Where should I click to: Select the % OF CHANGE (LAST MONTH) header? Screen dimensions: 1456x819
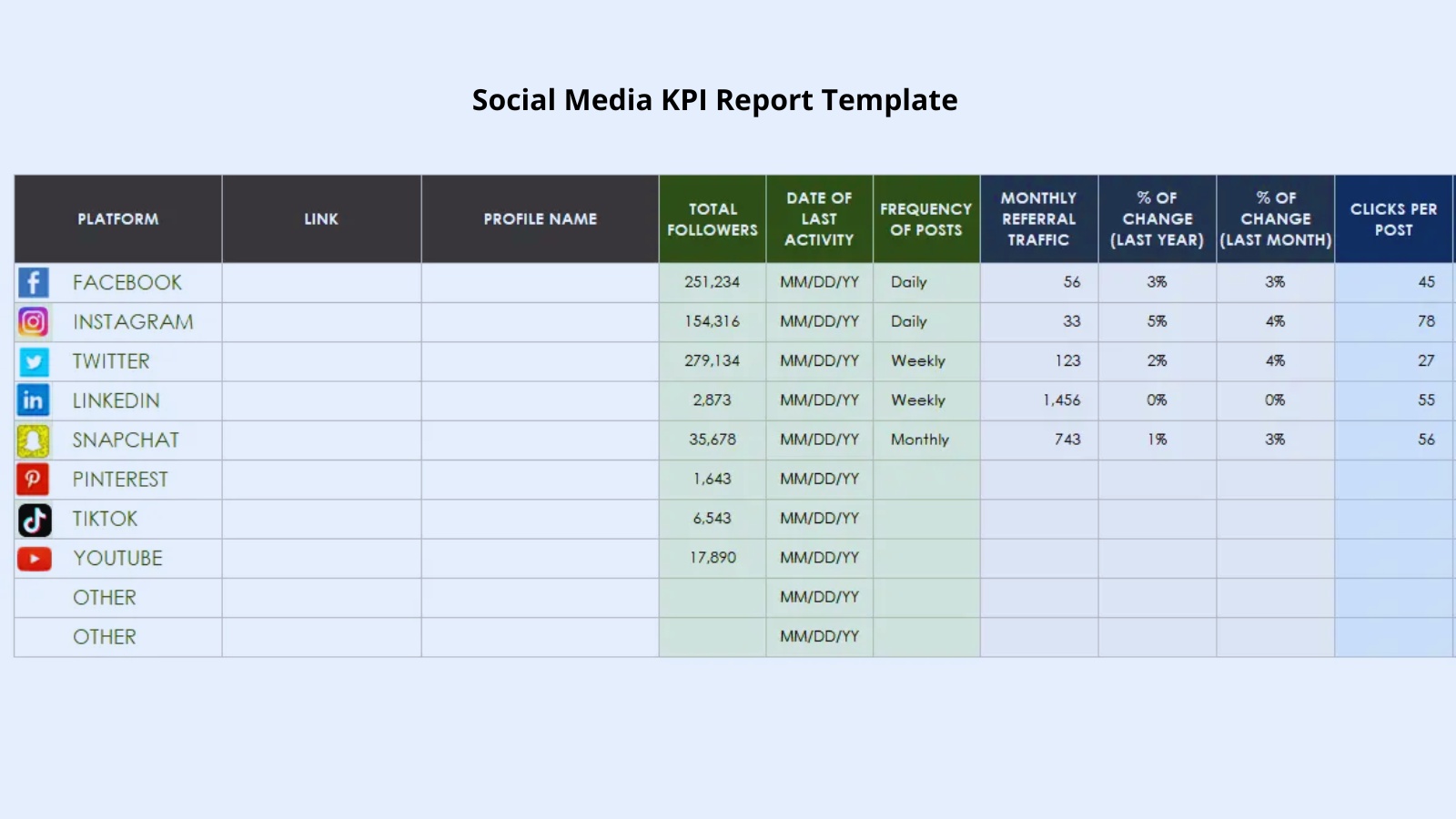click(x=1276, y=219)
